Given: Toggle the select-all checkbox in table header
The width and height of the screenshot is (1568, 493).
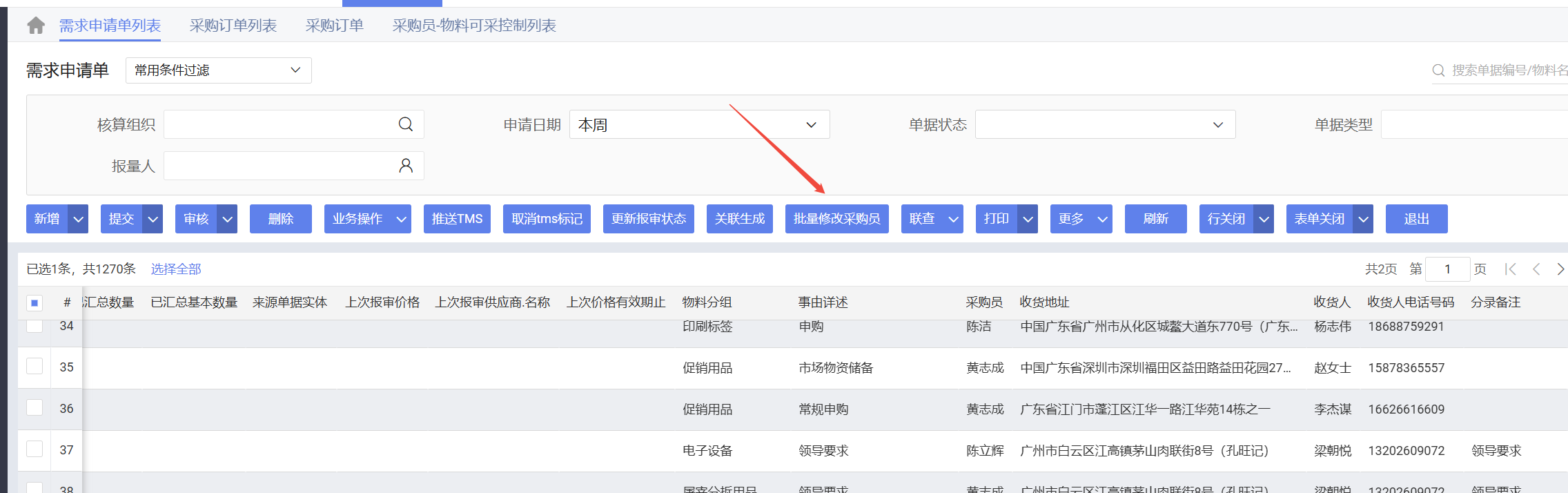Looking at the screenshot, I should (x=35, y=302).
